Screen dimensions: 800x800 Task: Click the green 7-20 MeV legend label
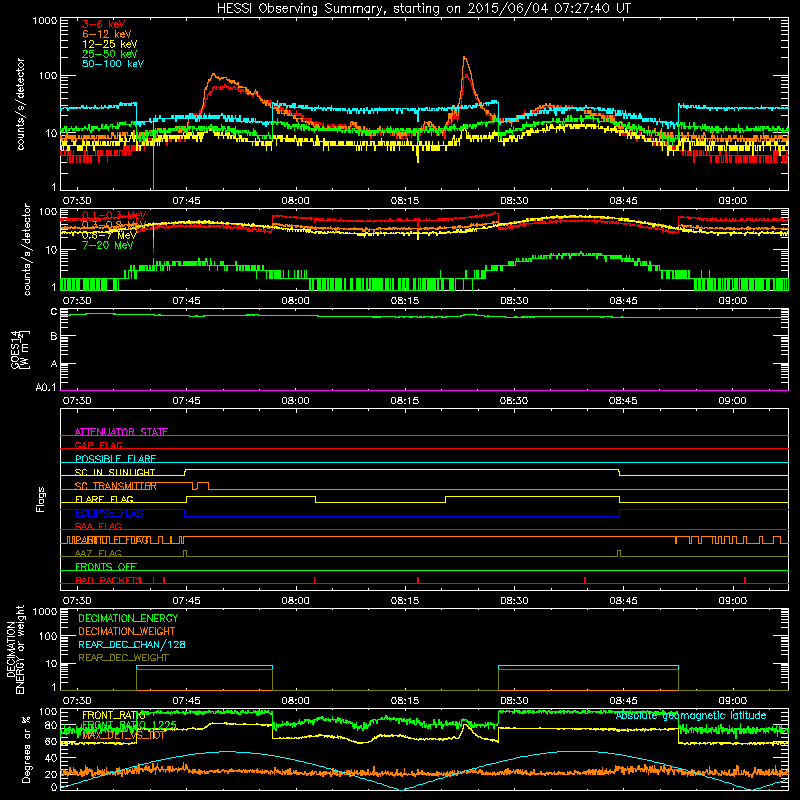click(108, 245)
